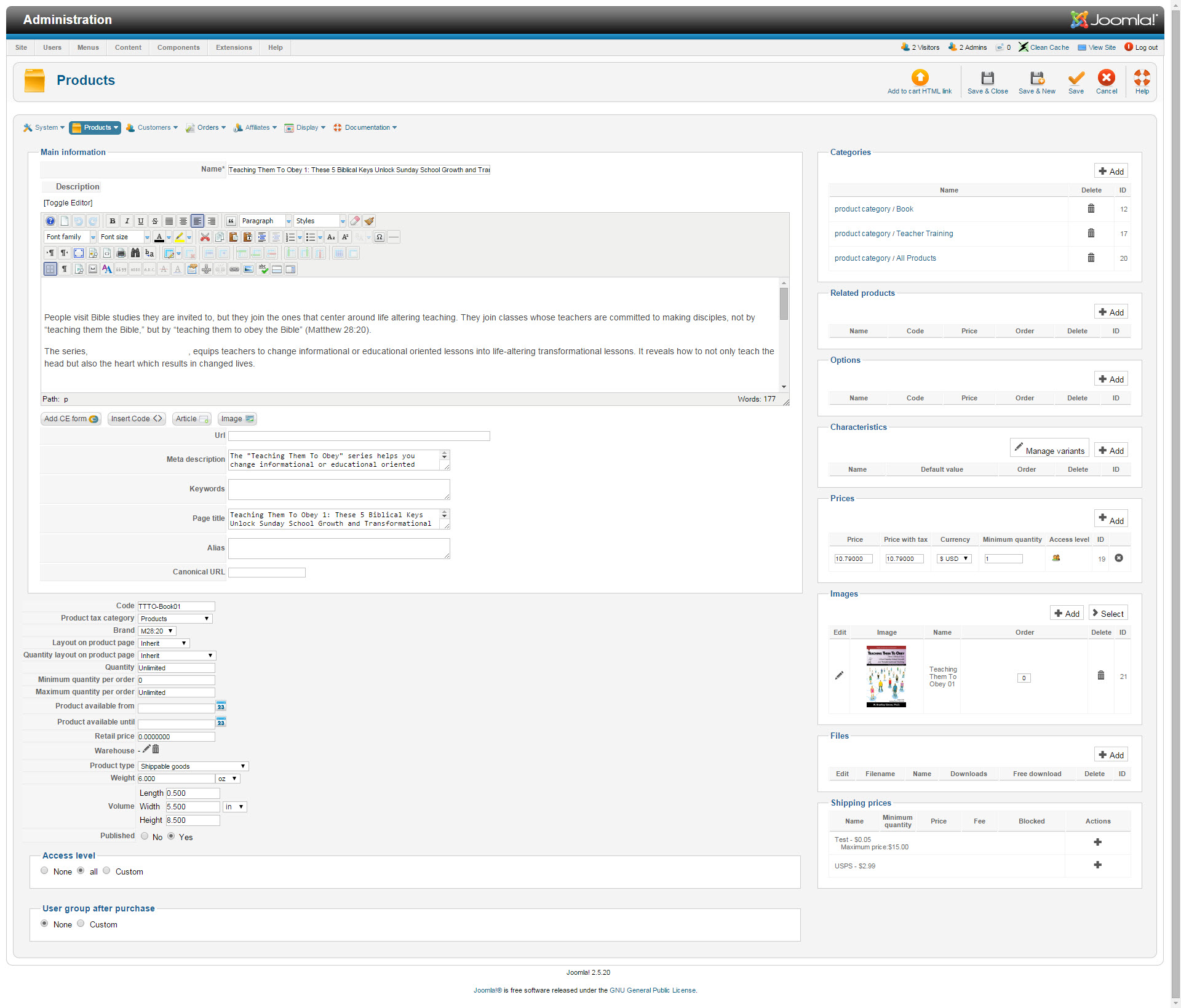Insert special character with omega icon
Screen dimensions: 1181x1008
coord(380,237)
